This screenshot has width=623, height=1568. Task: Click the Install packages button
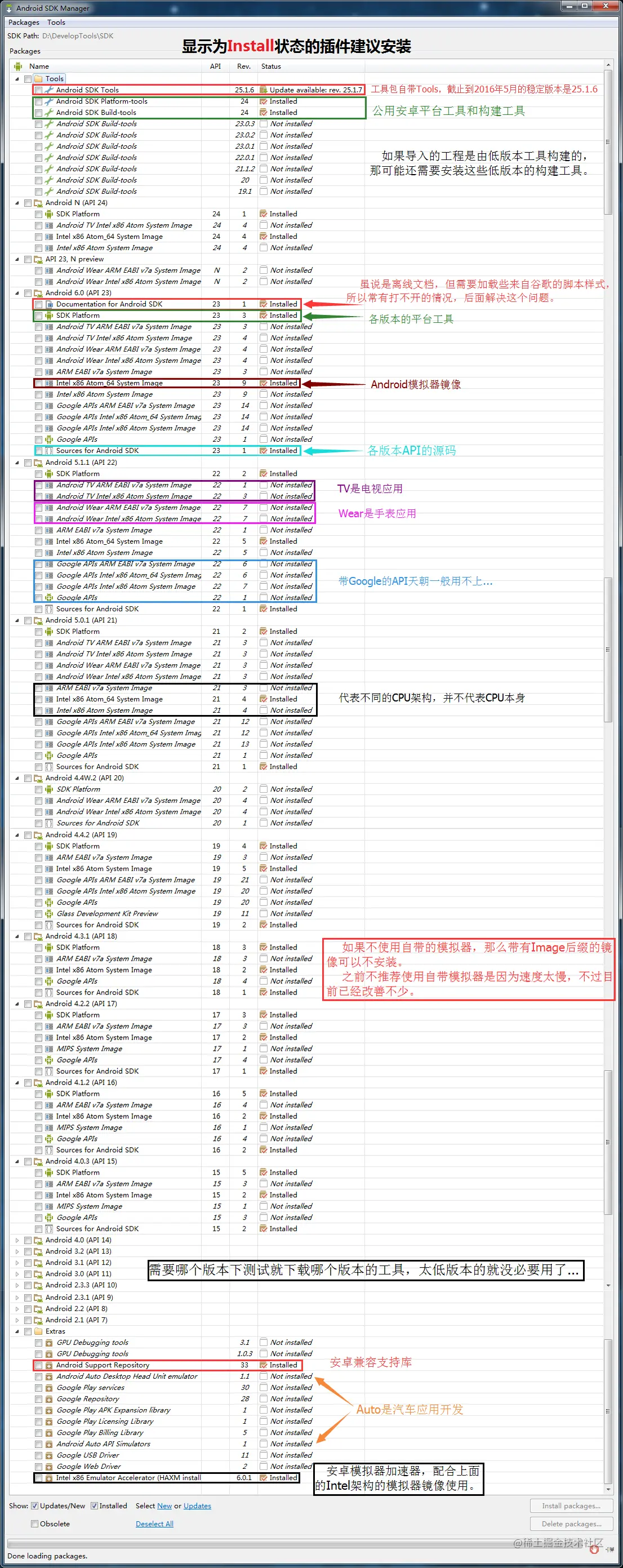coord(571,1506)
